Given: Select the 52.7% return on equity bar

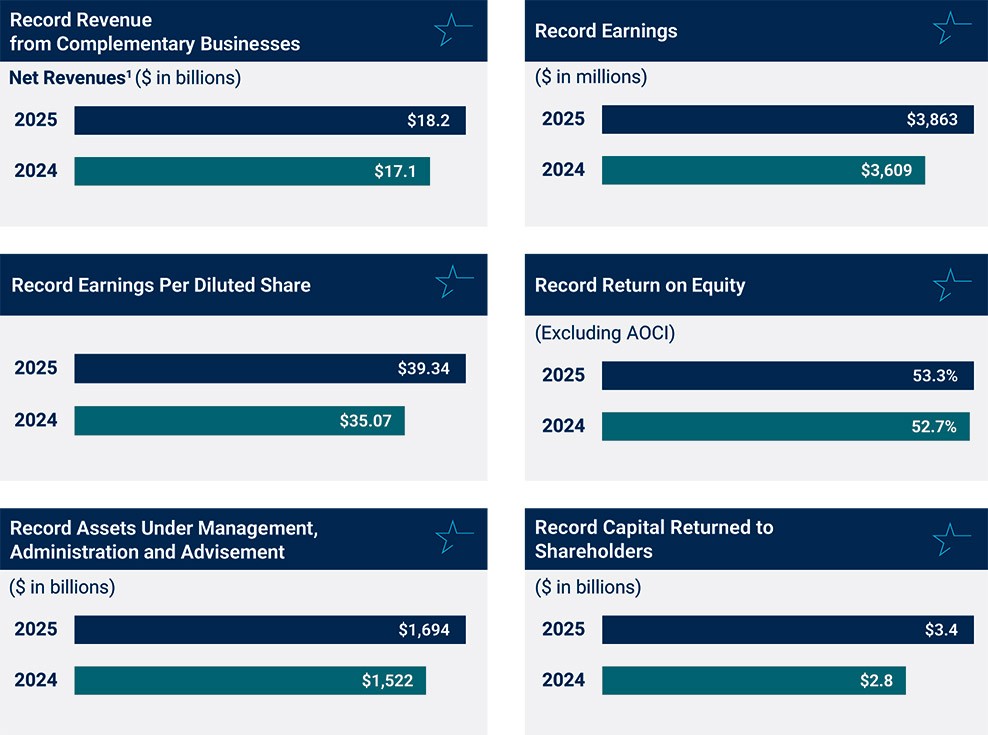Looking at the screenshot, I should tap(785, 426).
